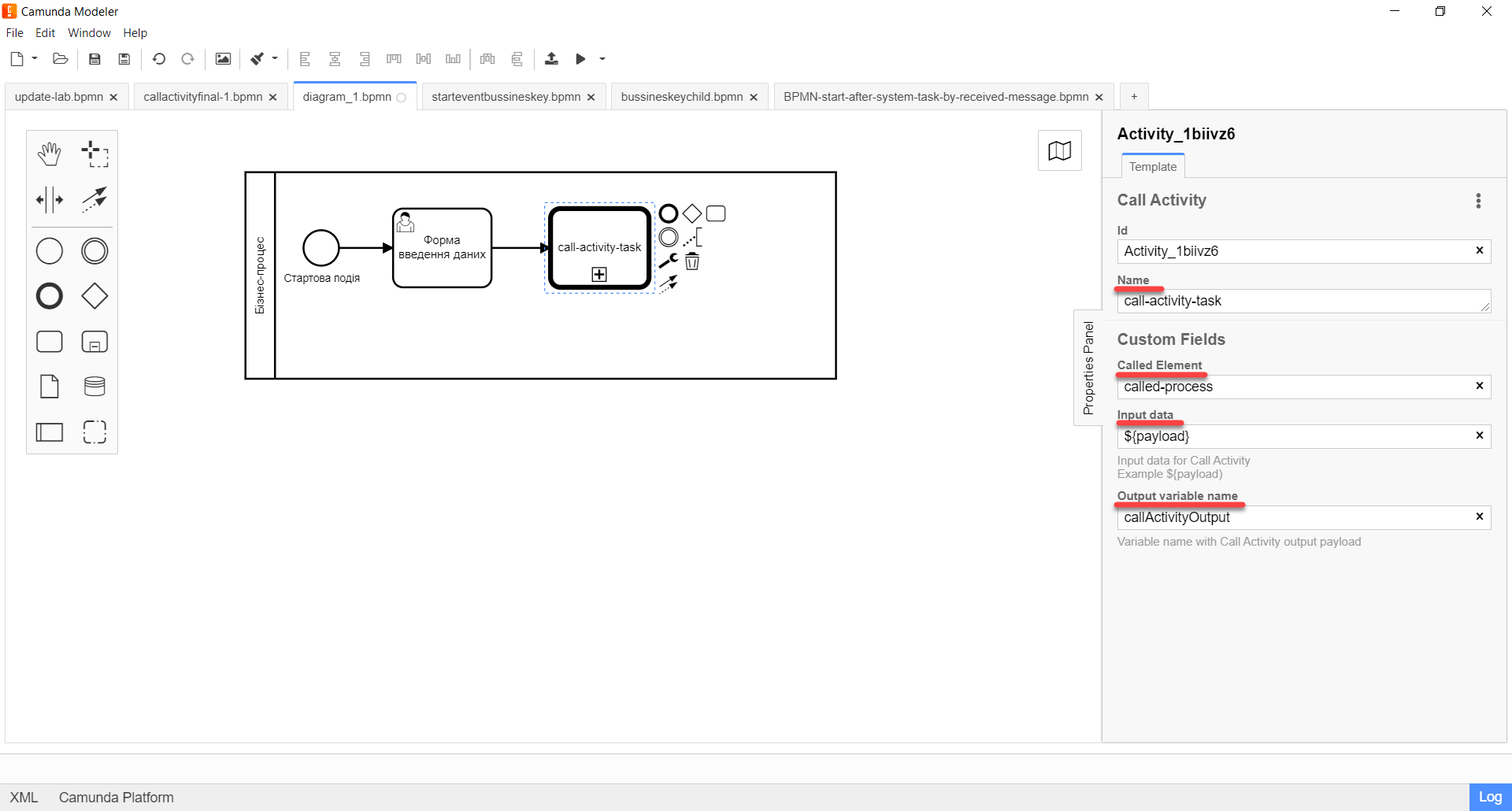
Task: Export diagram as image
Action: (x=223, y=59)
